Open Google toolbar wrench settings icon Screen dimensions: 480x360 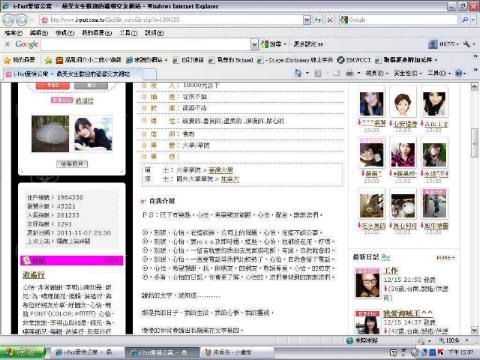(467, 44)
